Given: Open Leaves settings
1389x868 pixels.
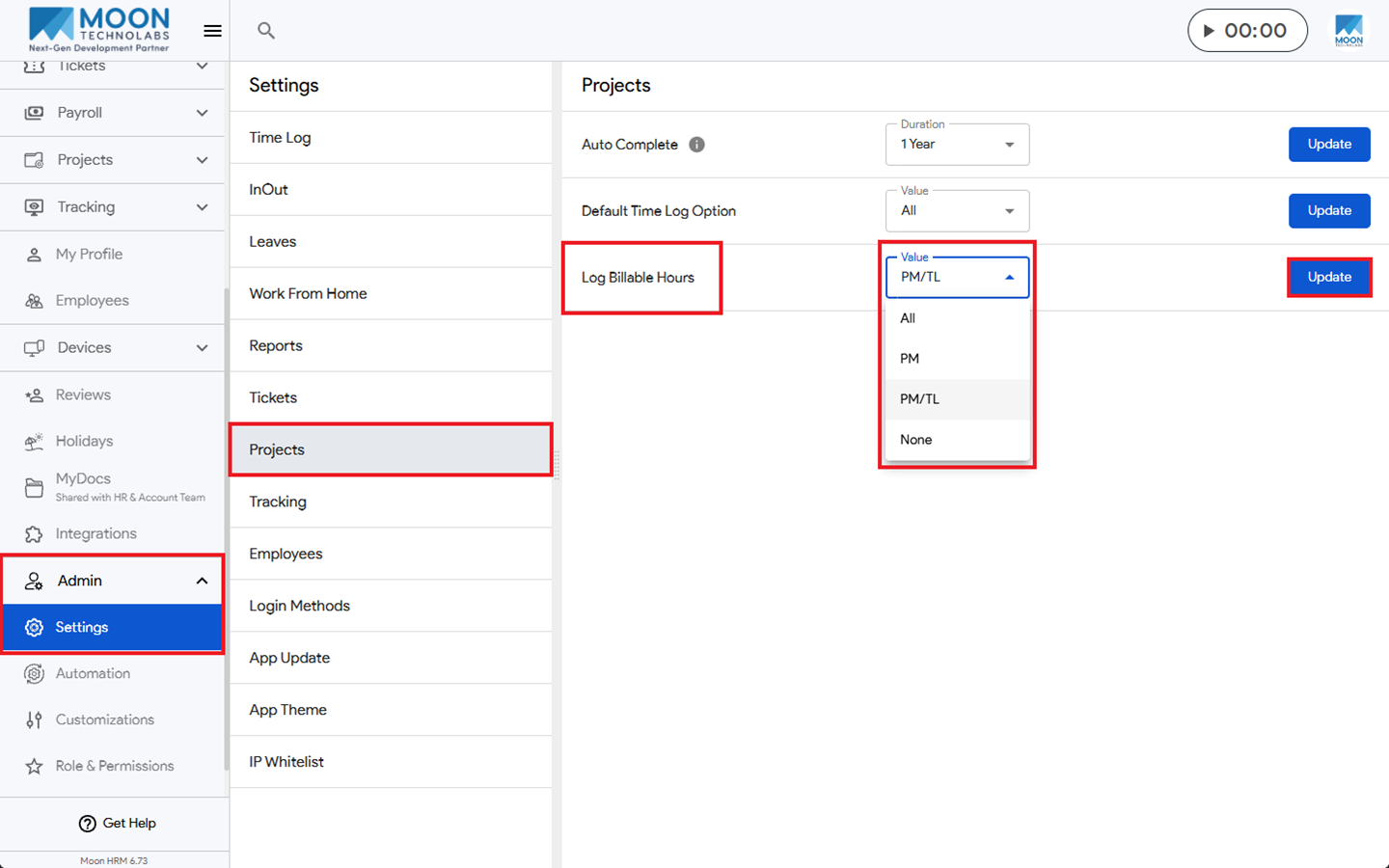Looking at the screenshot, I should pos(391,242).
